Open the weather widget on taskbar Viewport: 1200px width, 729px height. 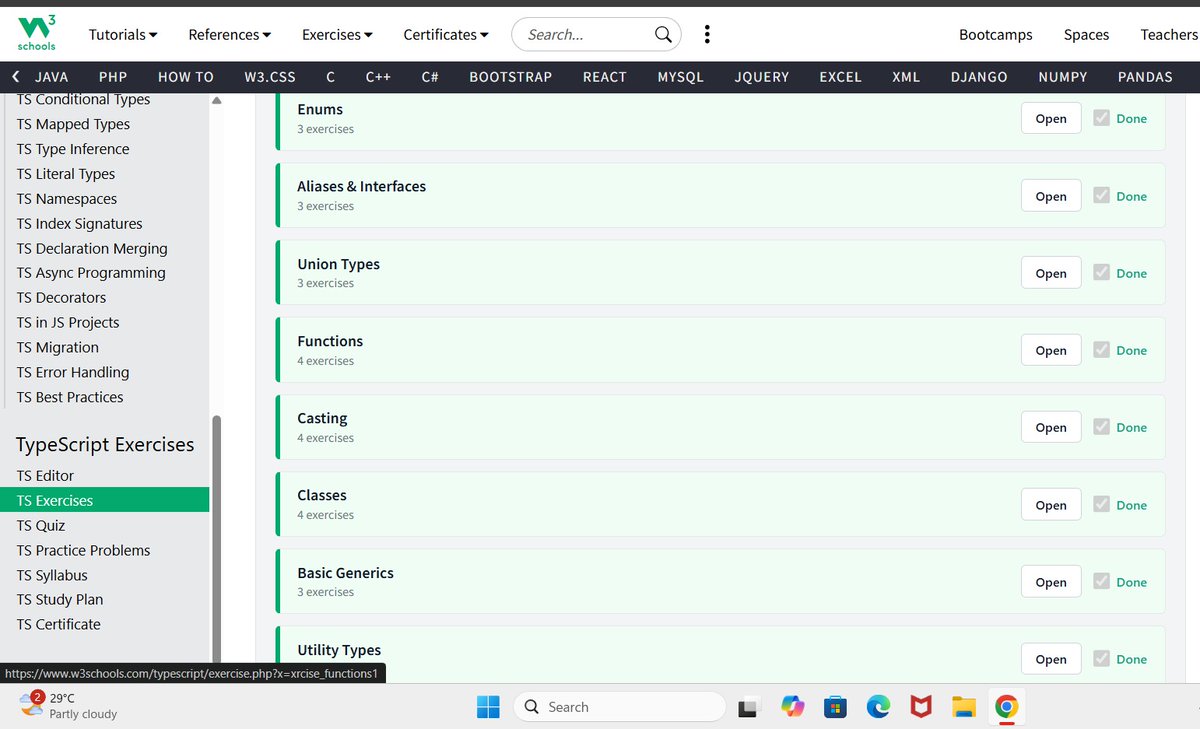click(68, 705)
